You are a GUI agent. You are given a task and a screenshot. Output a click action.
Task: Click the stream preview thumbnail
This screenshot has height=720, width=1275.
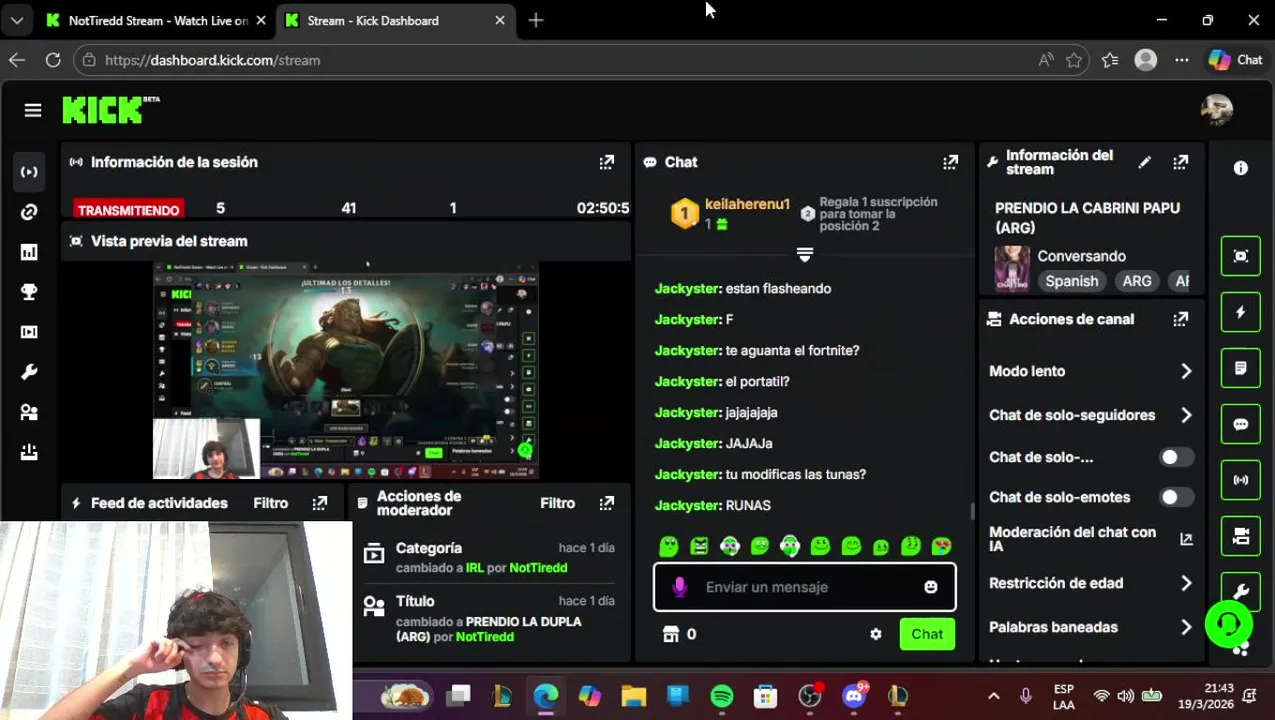tap(346, 372)
